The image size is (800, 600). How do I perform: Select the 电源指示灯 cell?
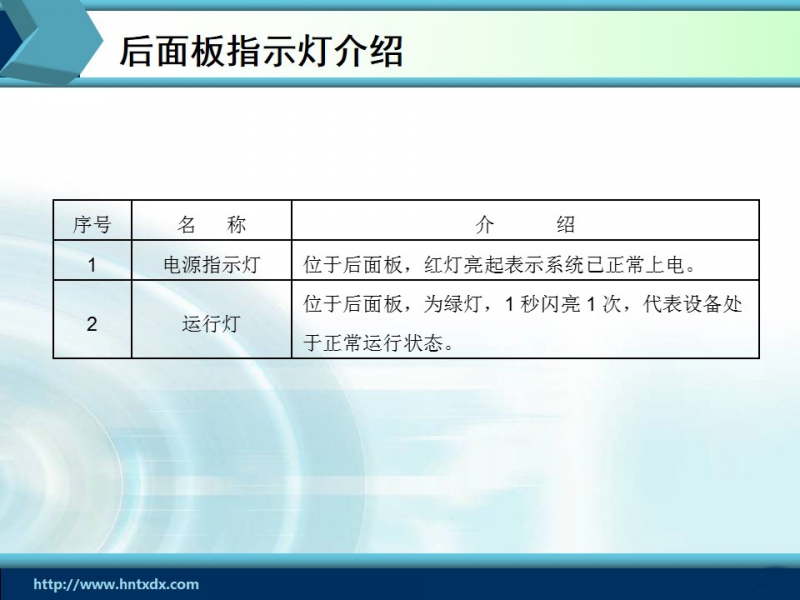pos(211,260)
